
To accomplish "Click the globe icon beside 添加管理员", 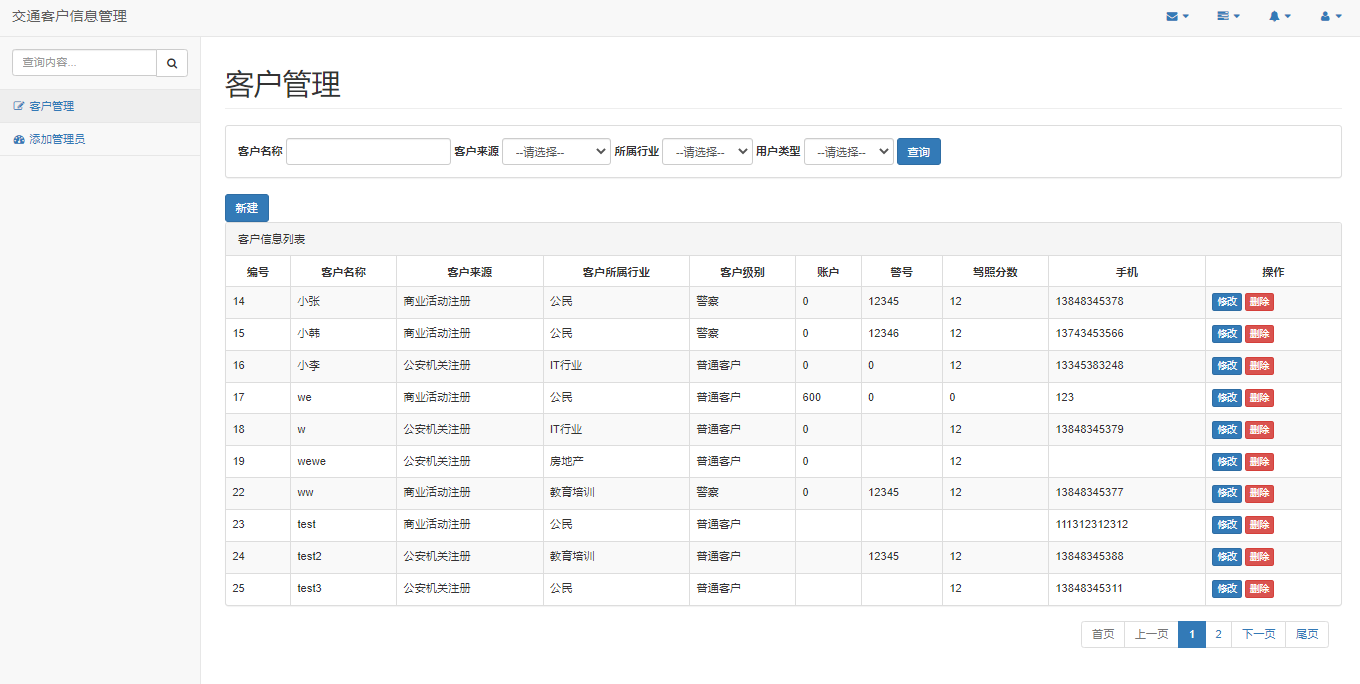I will pyautogui.click(x=18, y=138).
